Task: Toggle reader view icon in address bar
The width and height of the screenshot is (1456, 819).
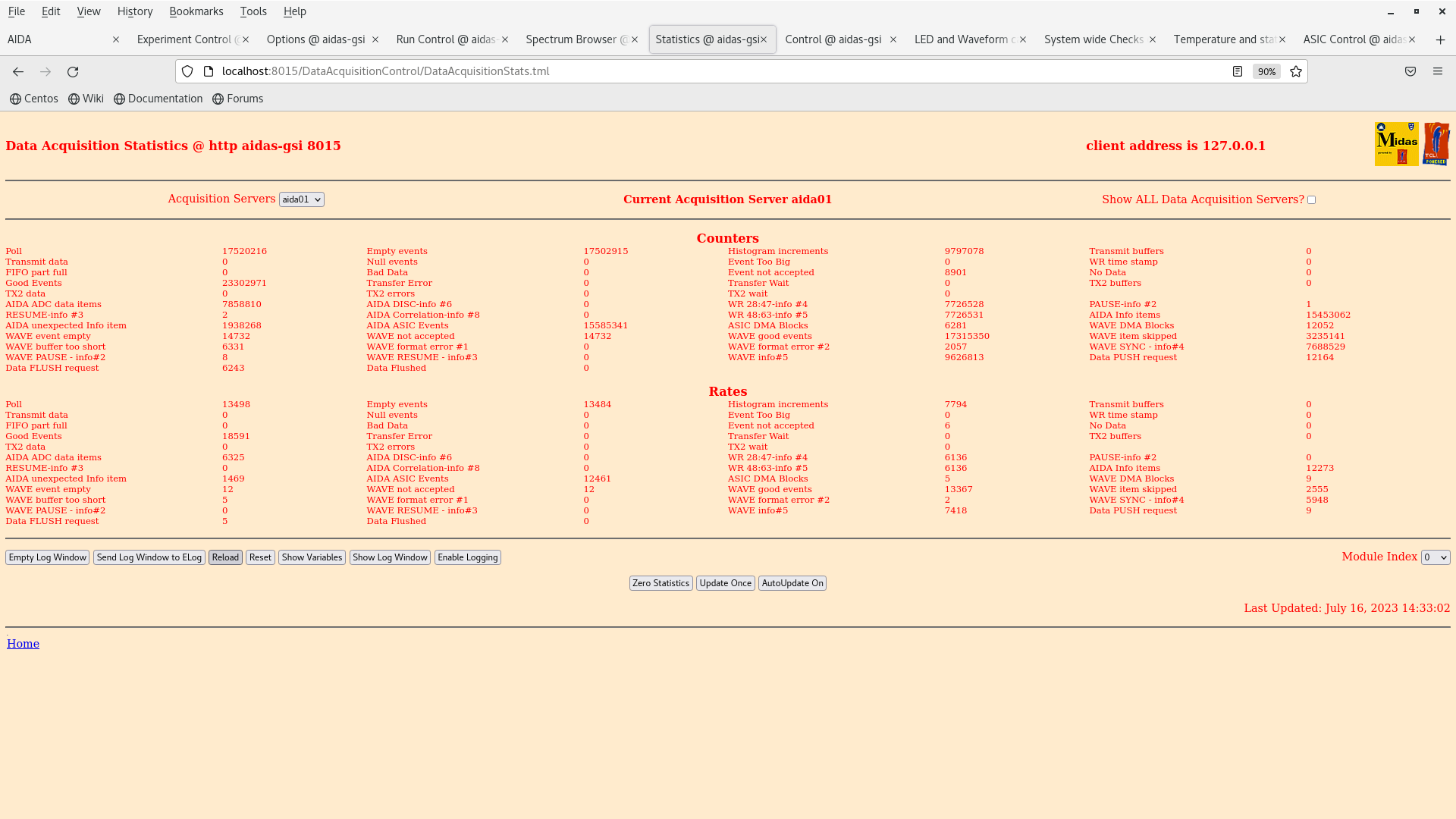Action: pos(1238,71)
